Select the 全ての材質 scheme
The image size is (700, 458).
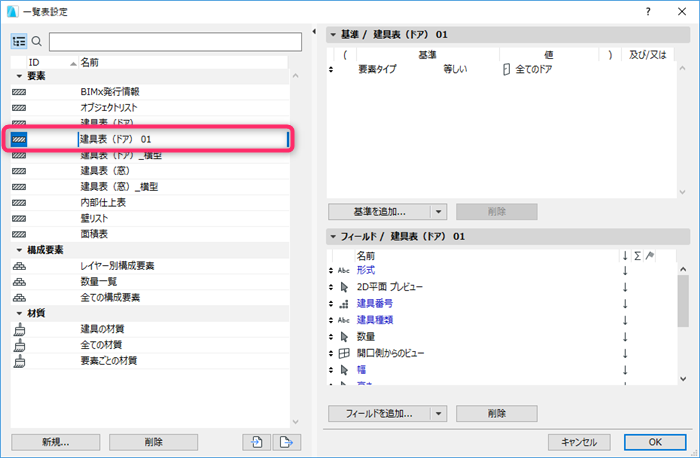tap(150, 345)
